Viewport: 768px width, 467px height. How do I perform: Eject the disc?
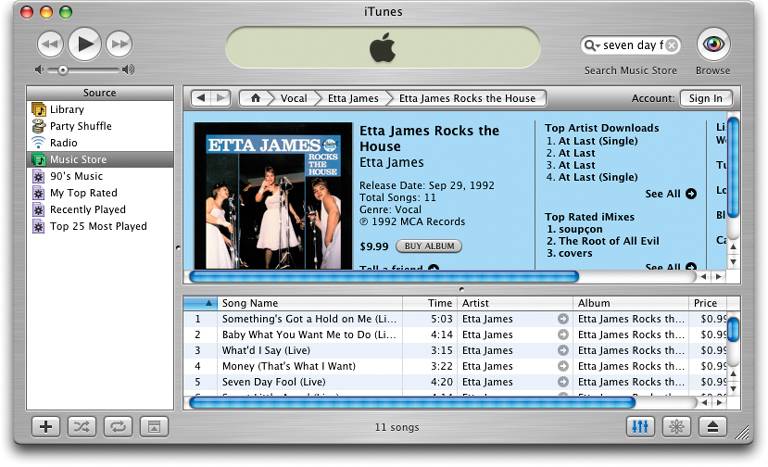click(713, 426)
